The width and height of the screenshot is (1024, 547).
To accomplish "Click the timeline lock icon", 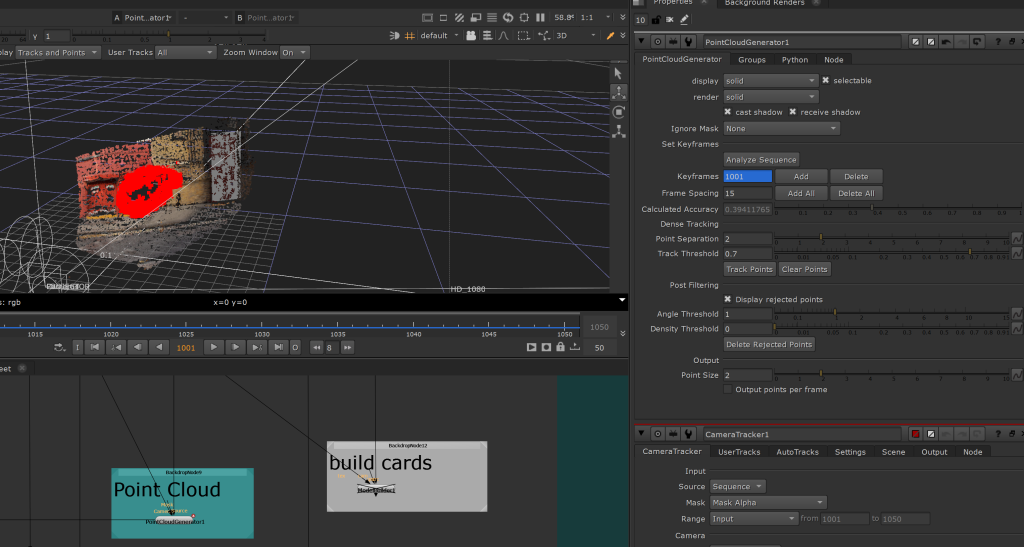I will pos(560,347).
